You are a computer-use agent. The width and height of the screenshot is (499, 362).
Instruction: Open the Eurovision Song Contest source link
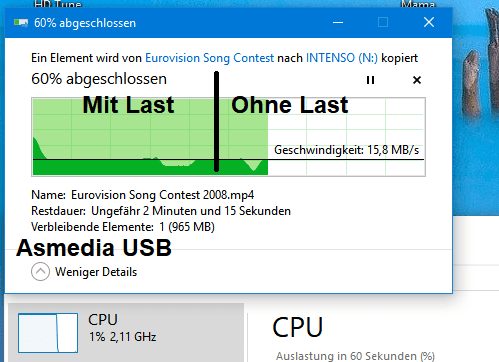[x=210, y=58]
